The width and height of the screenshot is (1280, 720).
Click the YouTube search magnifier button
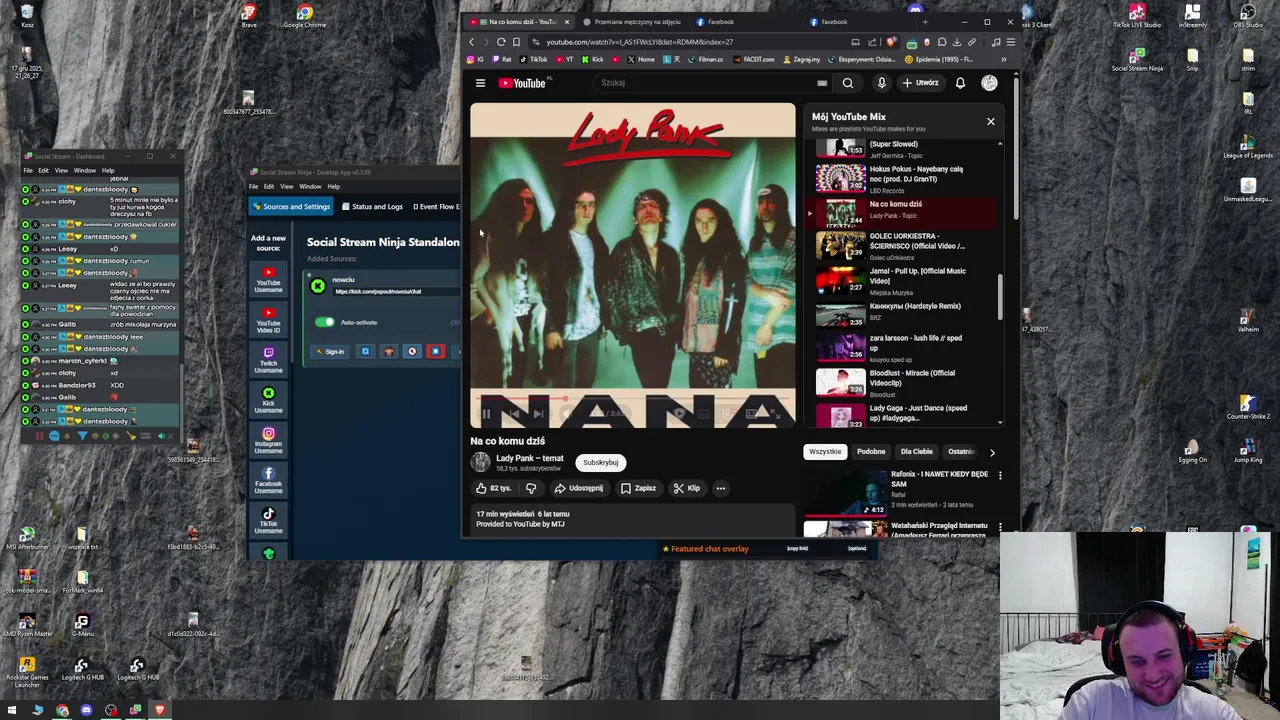click(848, 83)
